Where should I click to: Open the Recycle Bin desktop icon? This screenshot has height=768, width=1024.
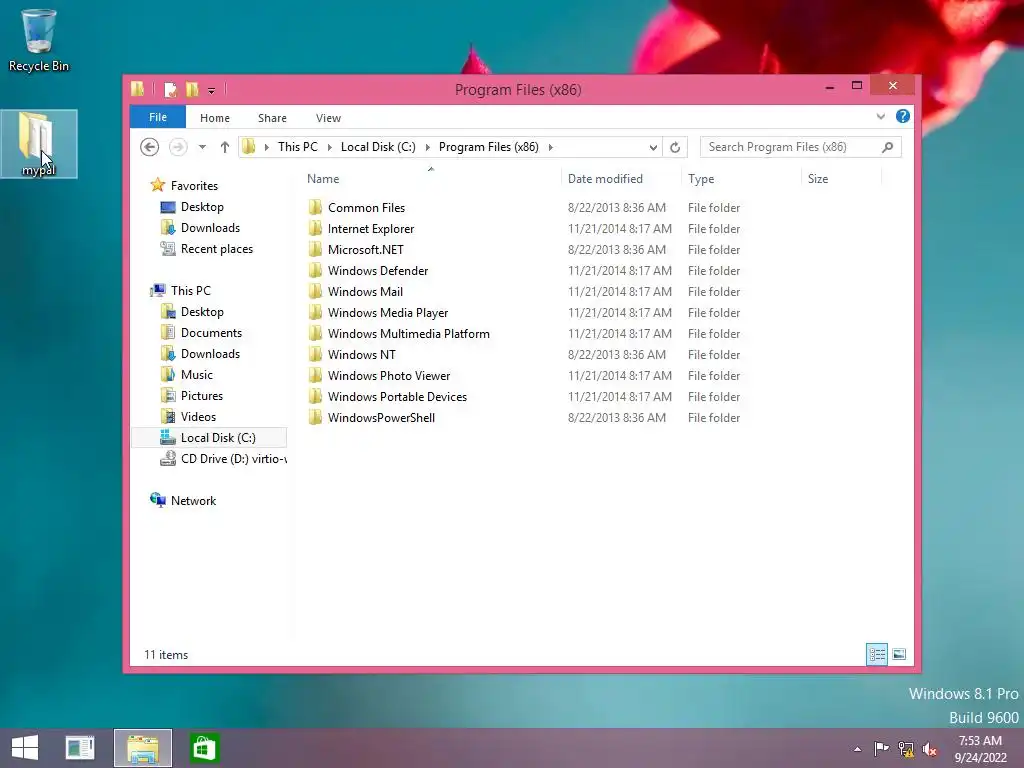pyautogui.click(x=39, y=39)
